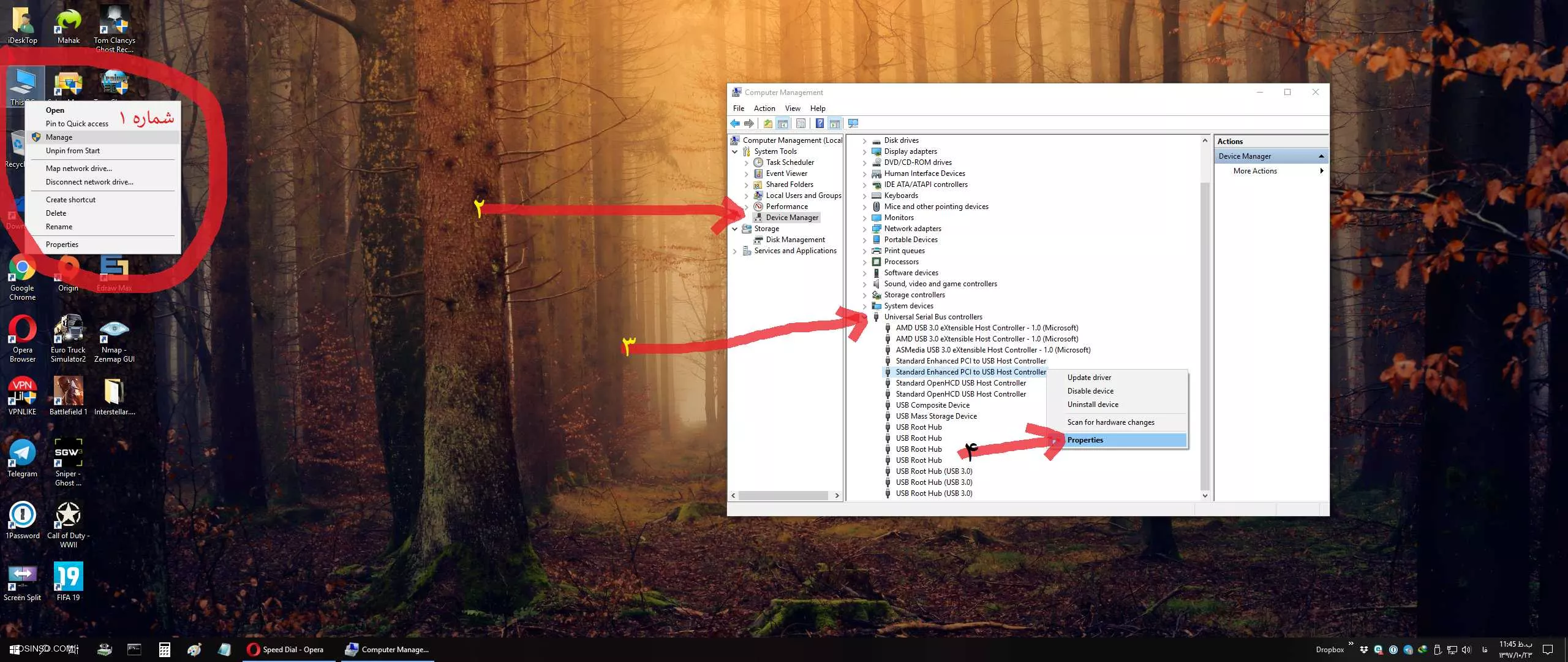Image resolution: width=1568 pixels, height=662 pixels.
Task: Click the Opera Browser desktop icon
Action: 22,340
